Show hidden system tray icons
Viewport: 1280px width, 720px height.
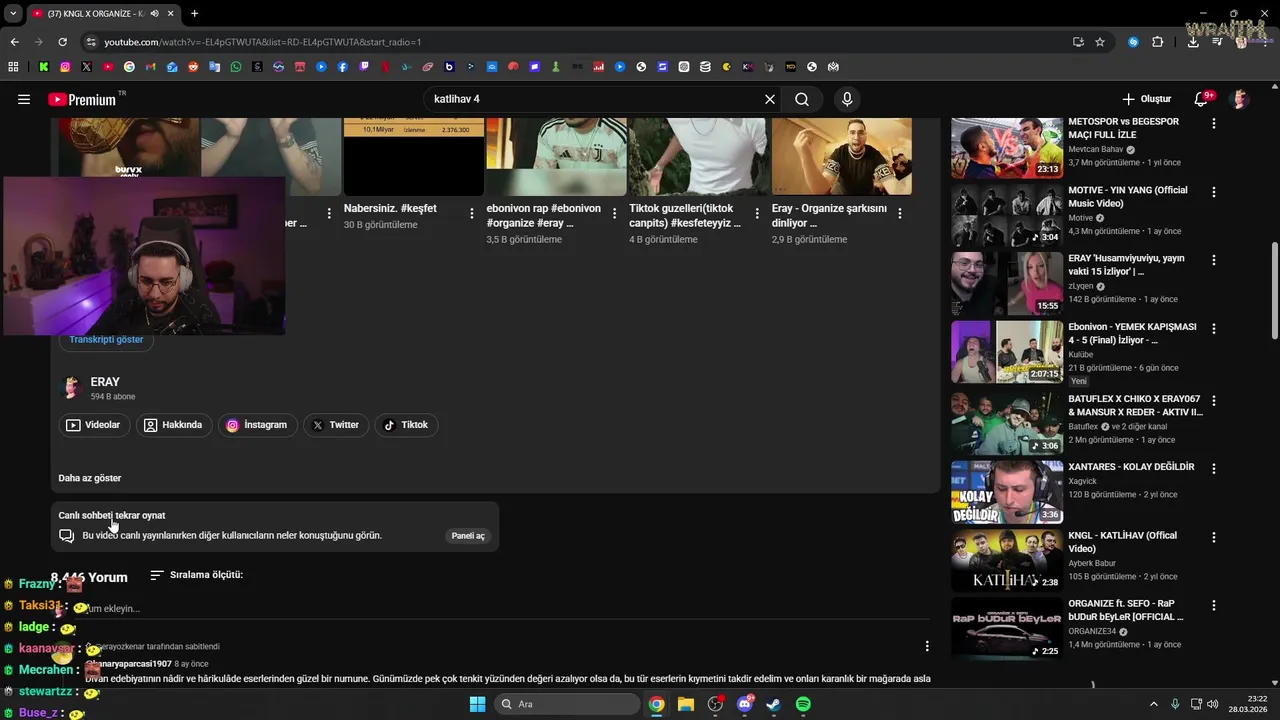pos(1153,704)
